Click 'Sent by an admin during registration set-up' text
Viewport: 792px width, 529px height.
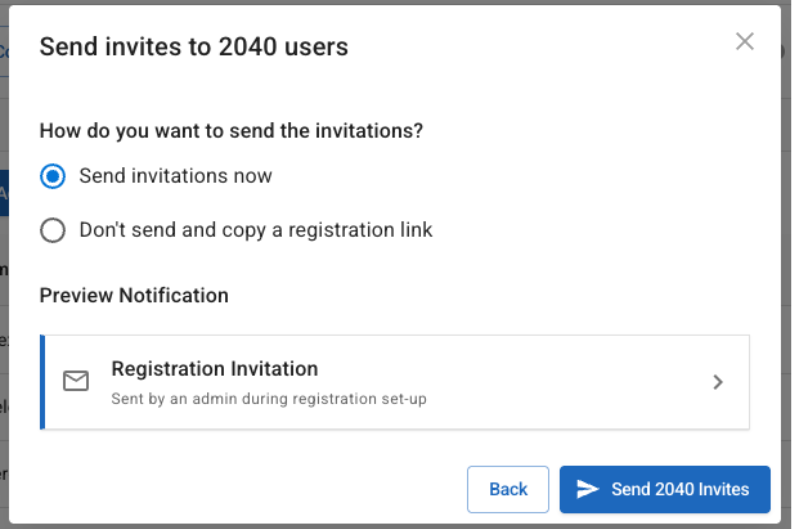(x=268, y=399)
